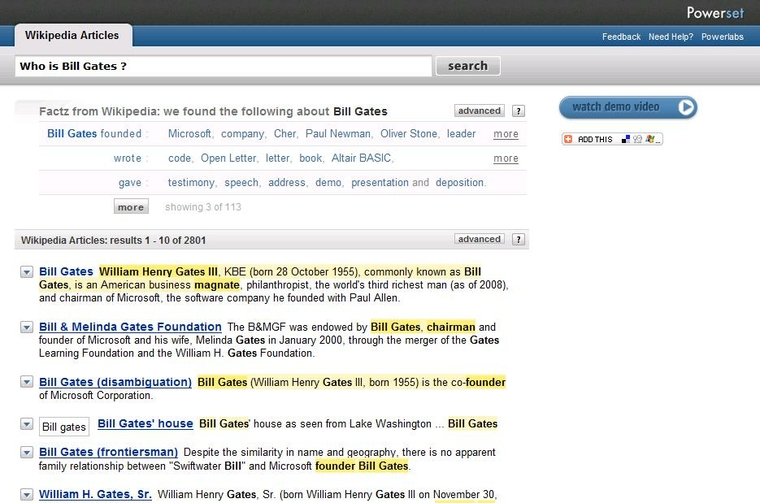Select the Altair BASIC fact link

361,158
